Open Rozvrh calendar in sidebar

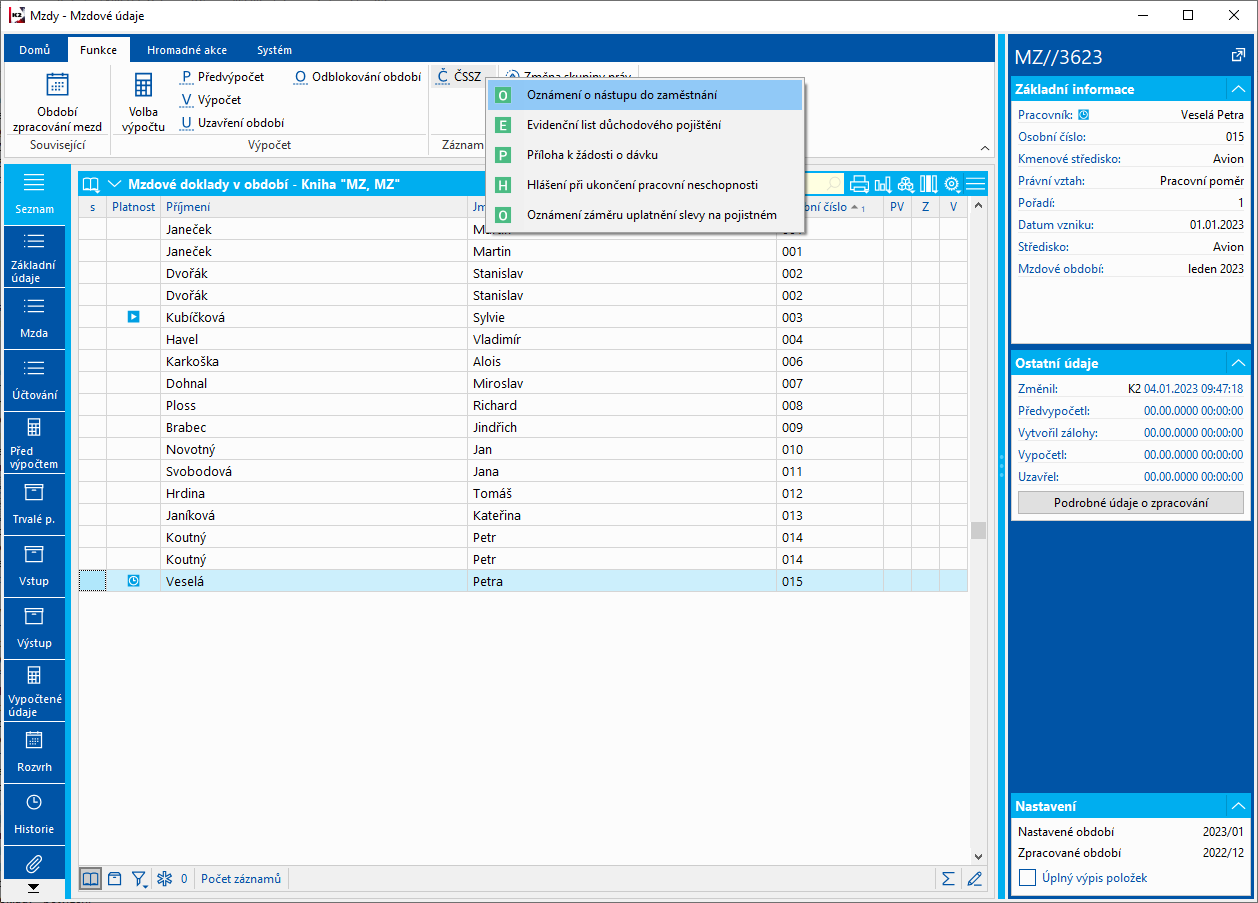pyautogui.click(x=34, y=753)
